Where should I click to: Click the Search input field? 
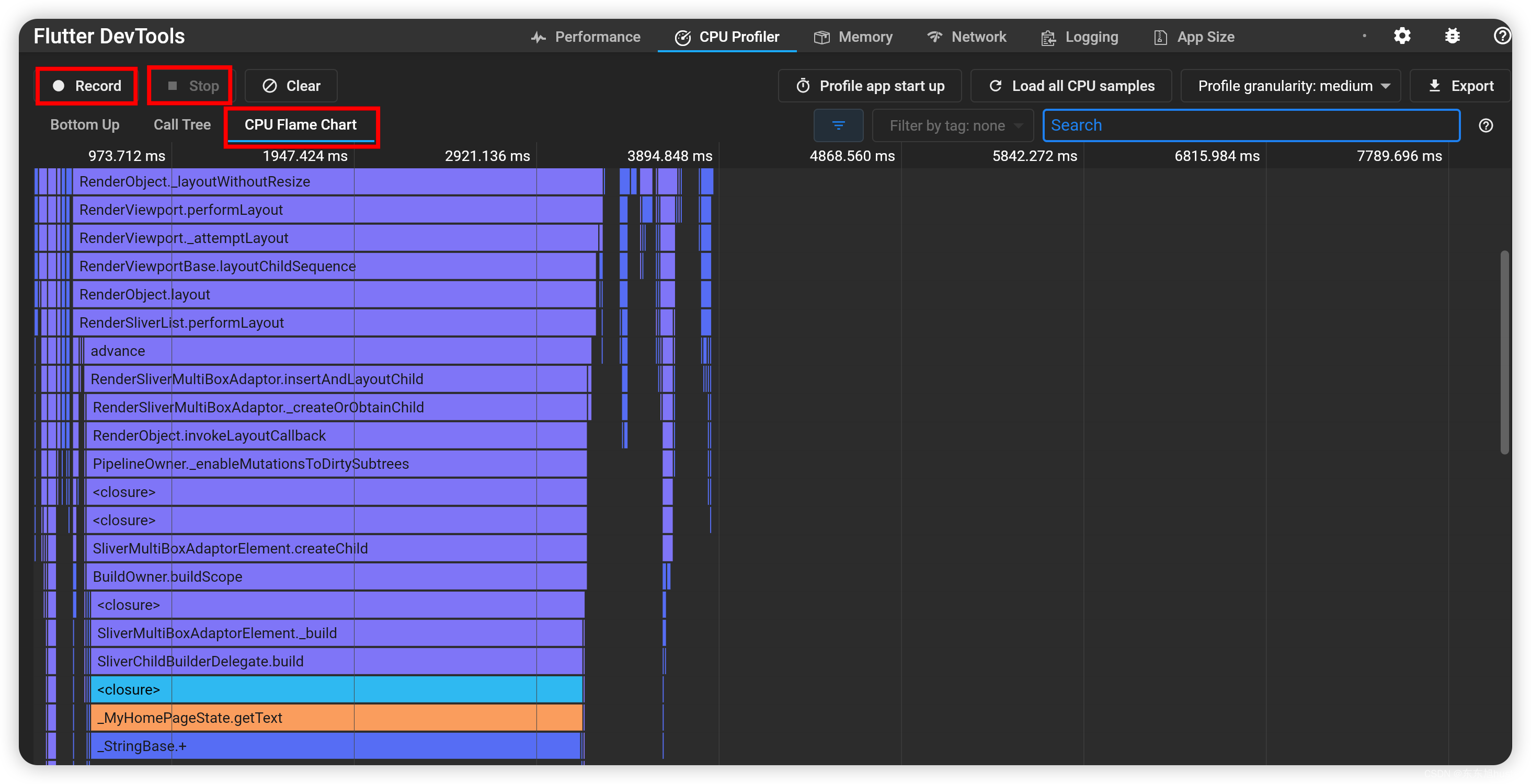coord(1252,125)
